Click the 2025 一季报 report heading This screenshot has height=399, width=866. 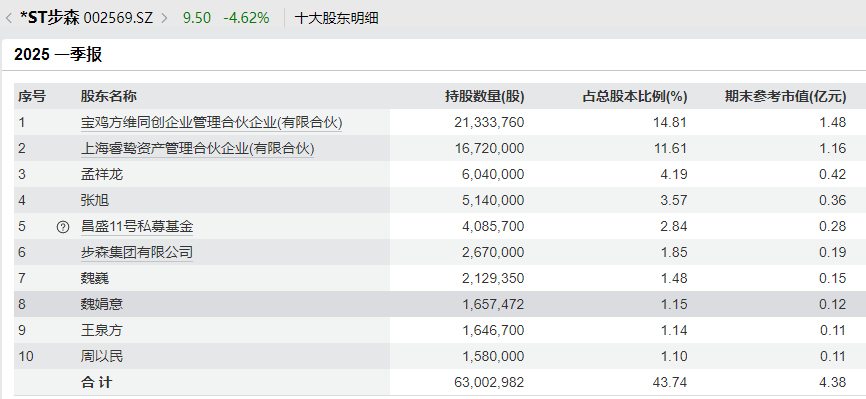[58, 55]
